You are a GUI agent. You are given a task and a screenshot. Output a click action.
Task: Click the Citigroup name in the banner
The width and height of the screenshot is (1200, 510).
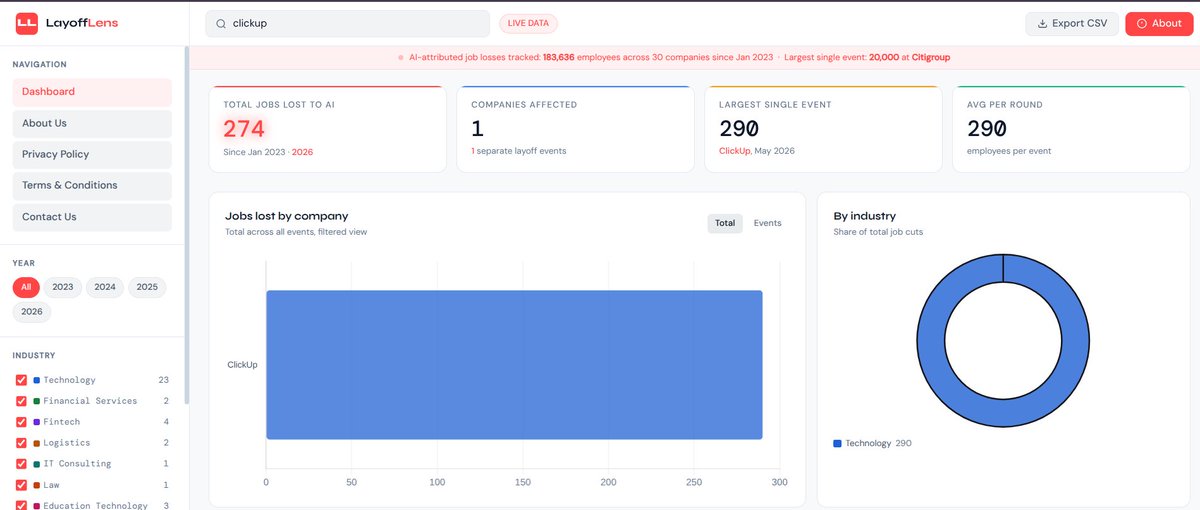(x=931, y=58)
